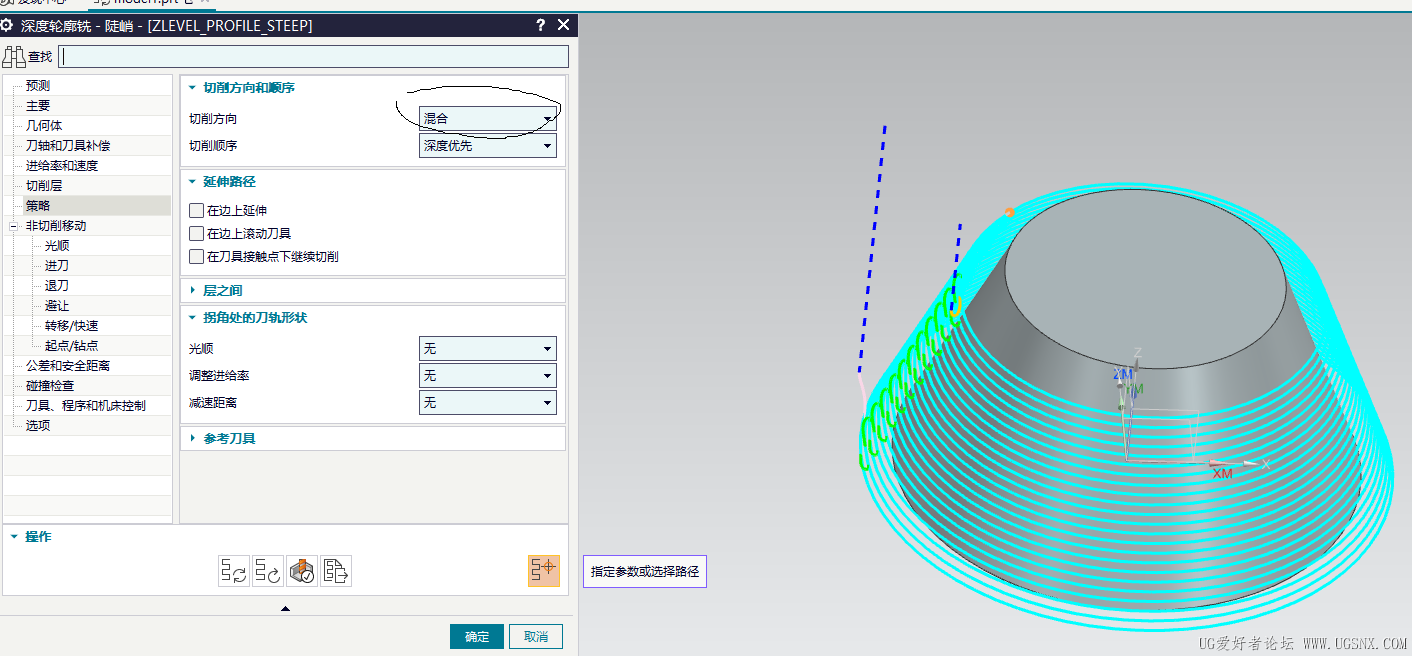Screen dimensions: 1412x656
Task: Open the 光顺 dropdown in 拐角处的刀轨形状
Action: click(488, 349)
